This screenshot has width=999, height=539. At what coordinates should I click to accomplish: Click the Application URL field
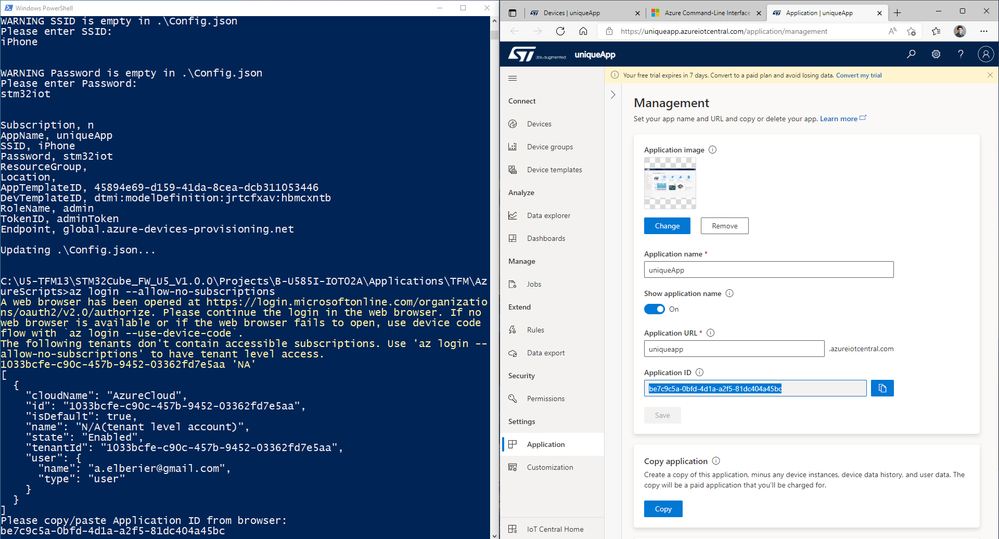click(x=734, y=349)
